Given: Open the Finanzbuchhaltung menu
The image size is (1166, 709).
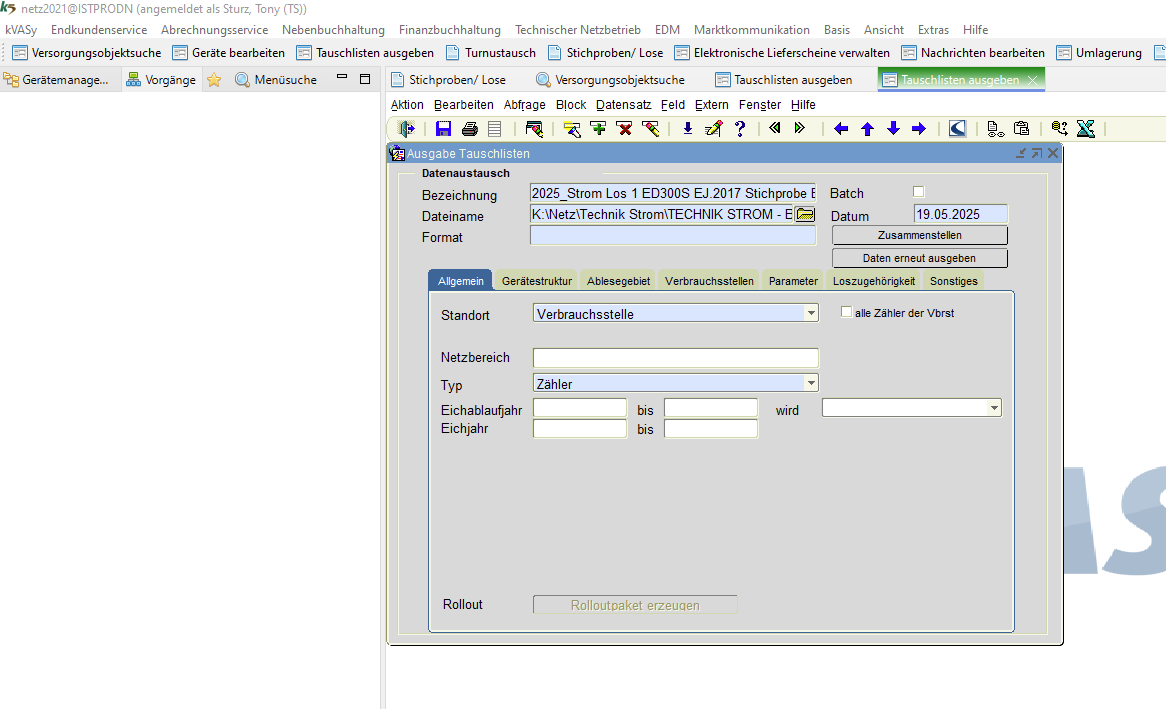Looking at the screenshot, I should (450, 30).
